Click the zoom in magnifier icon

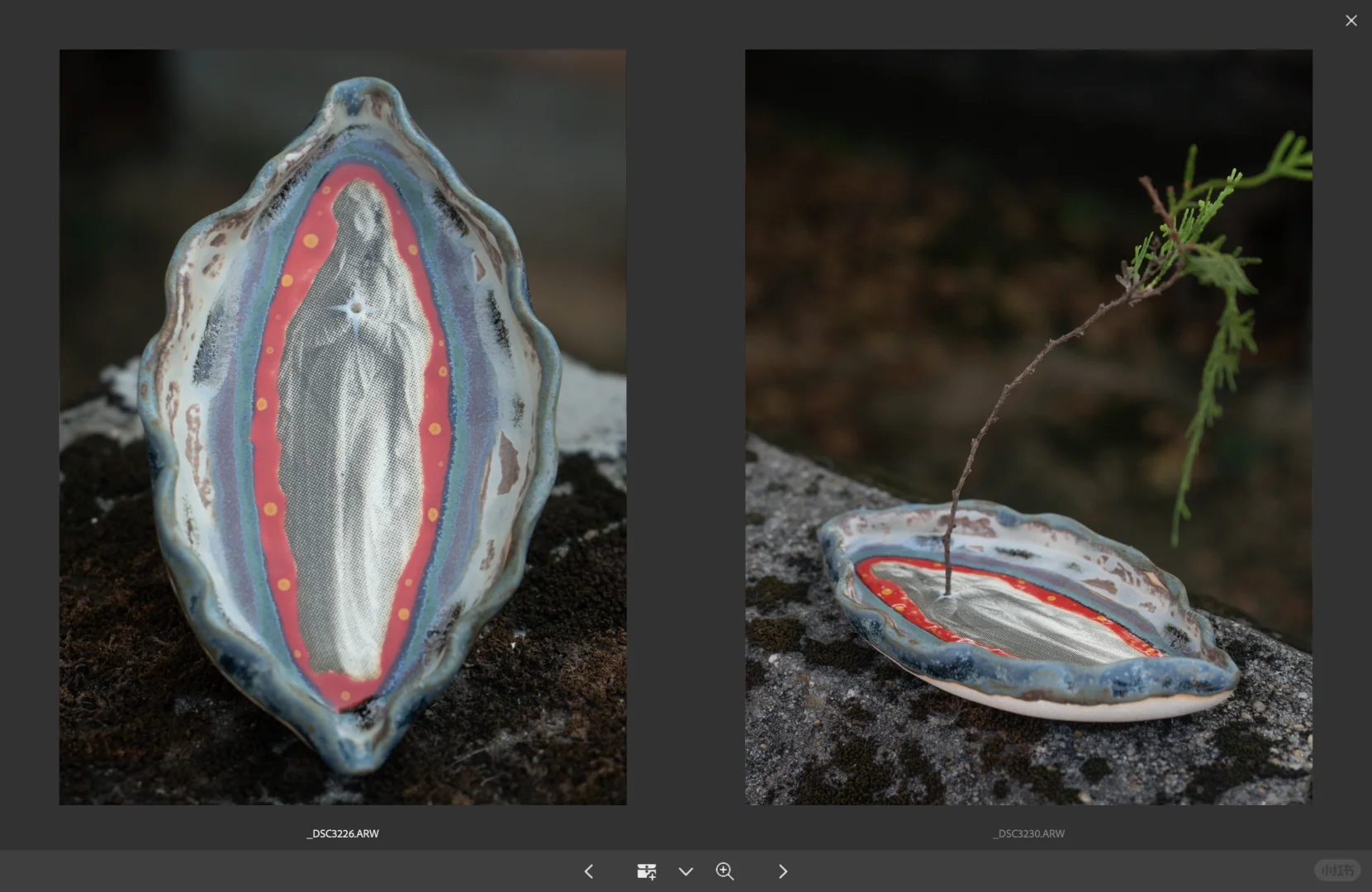(725, 871)
